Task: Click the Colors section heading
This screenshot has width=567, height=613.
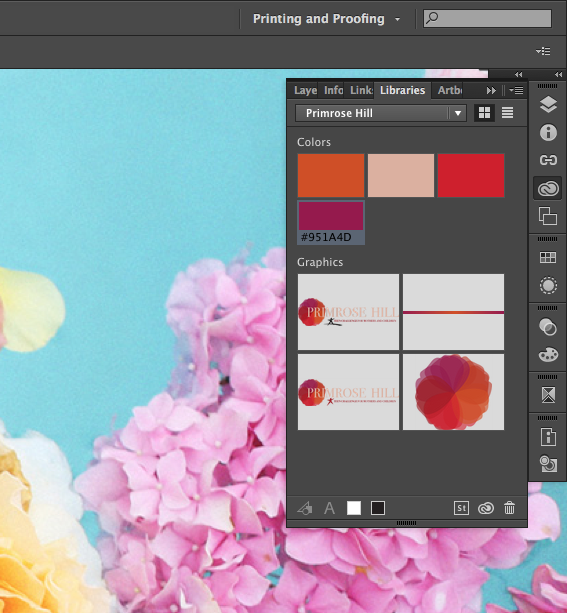Action: pos(314,142)
